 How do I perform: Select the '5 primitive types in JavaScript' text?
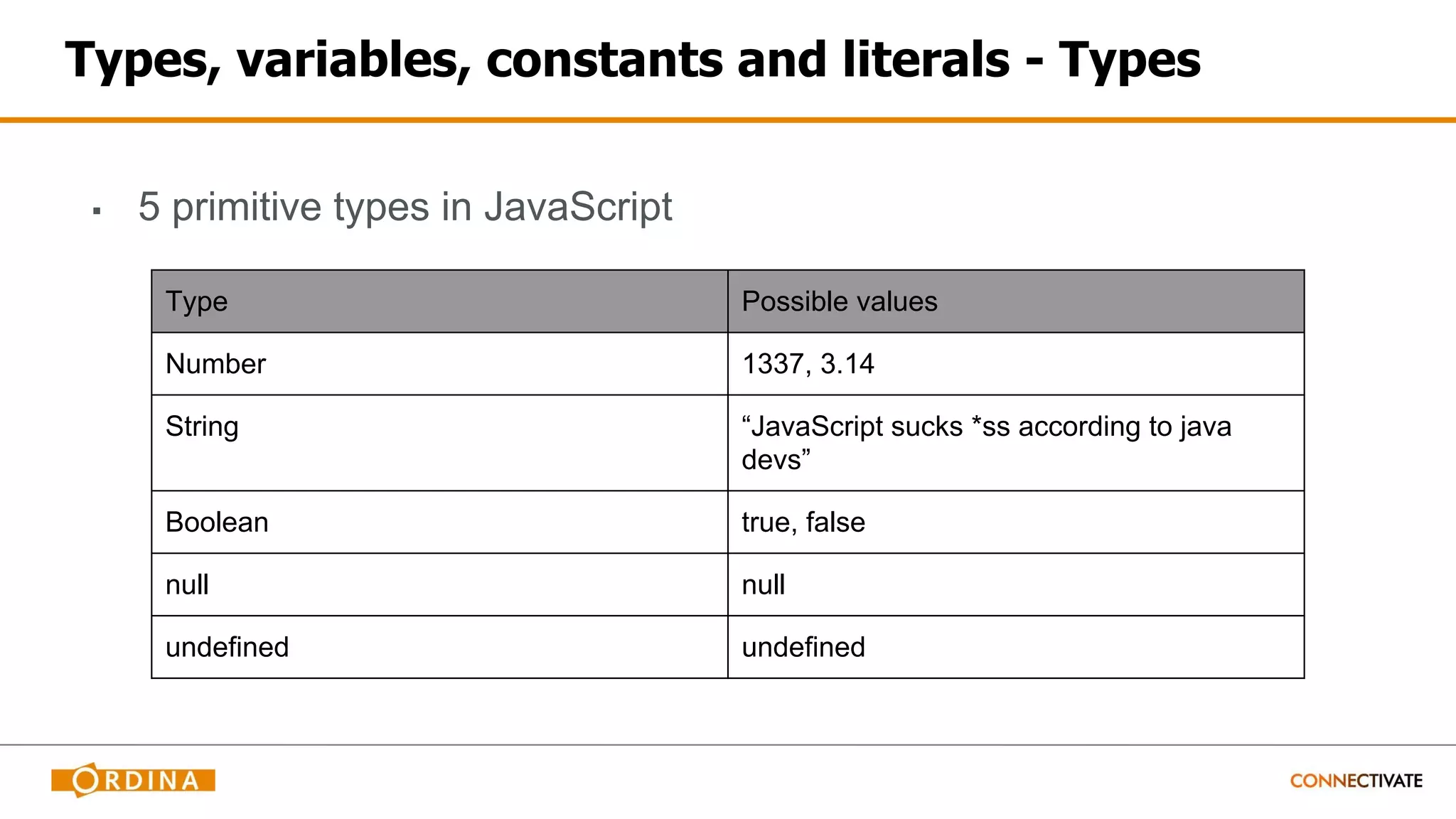tap(405, 207)
